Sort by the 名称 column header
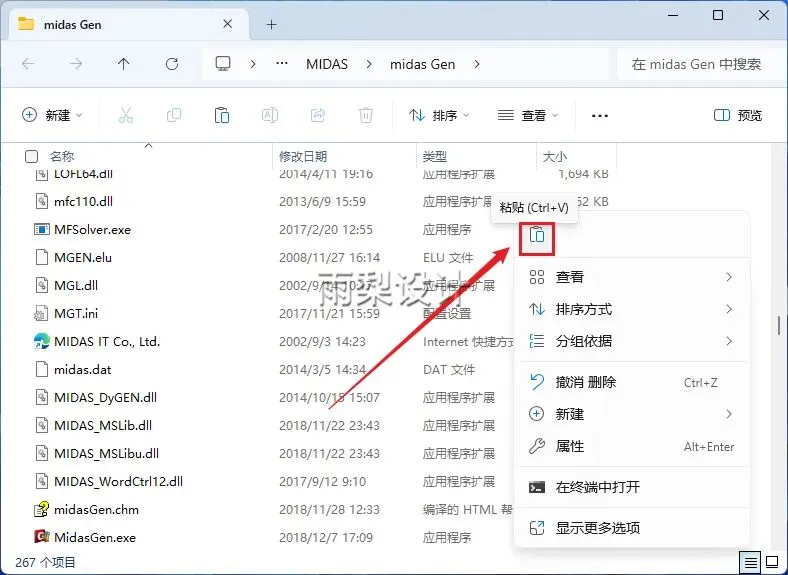This screenshot has width=788, height=575. pos(62,156)
